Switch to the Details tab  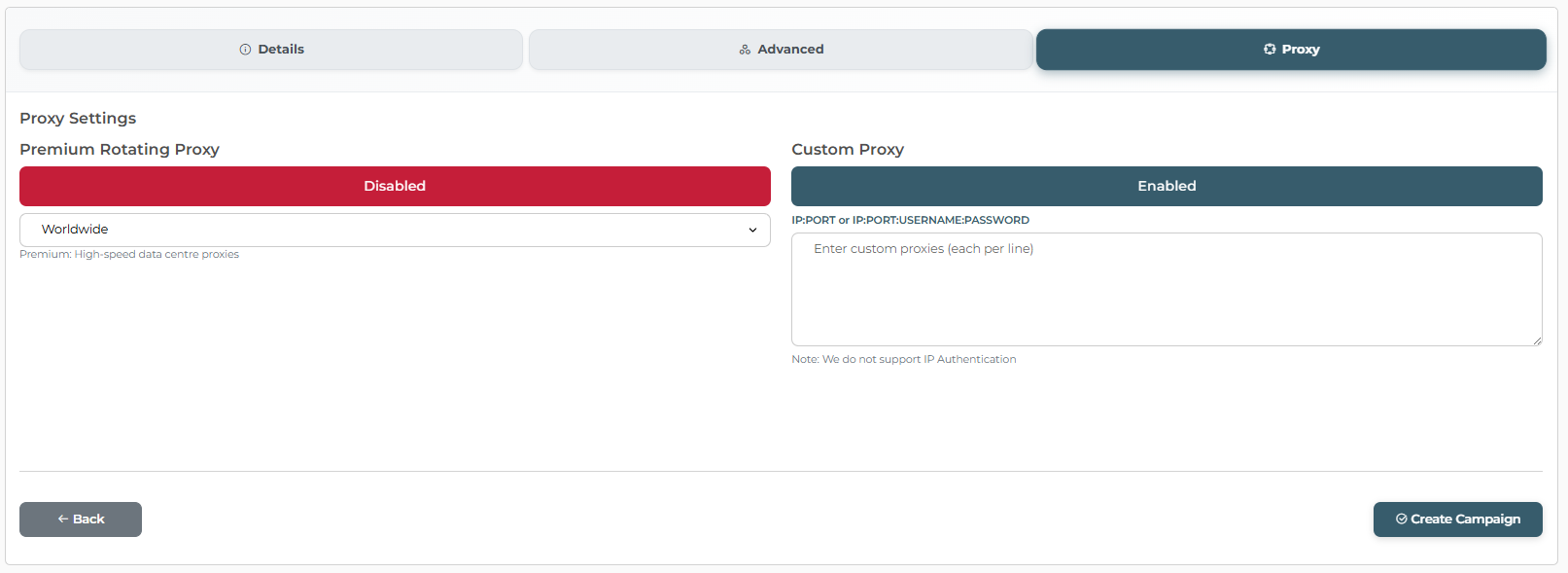pyautogui.click(x=271, y=50)
